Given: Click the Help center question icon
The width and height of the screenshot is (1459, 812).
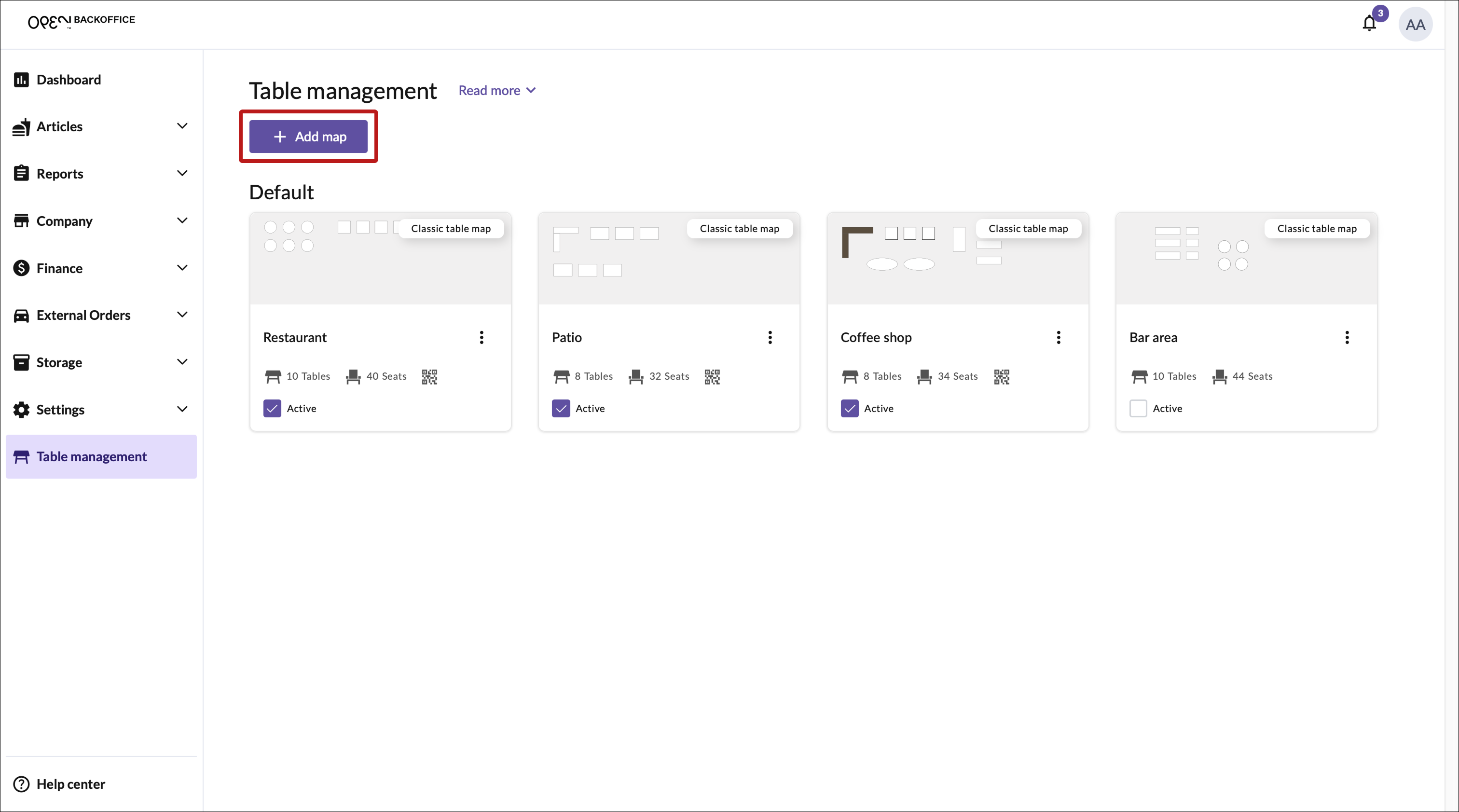Looking at the screenshot, I should point(21,784).
